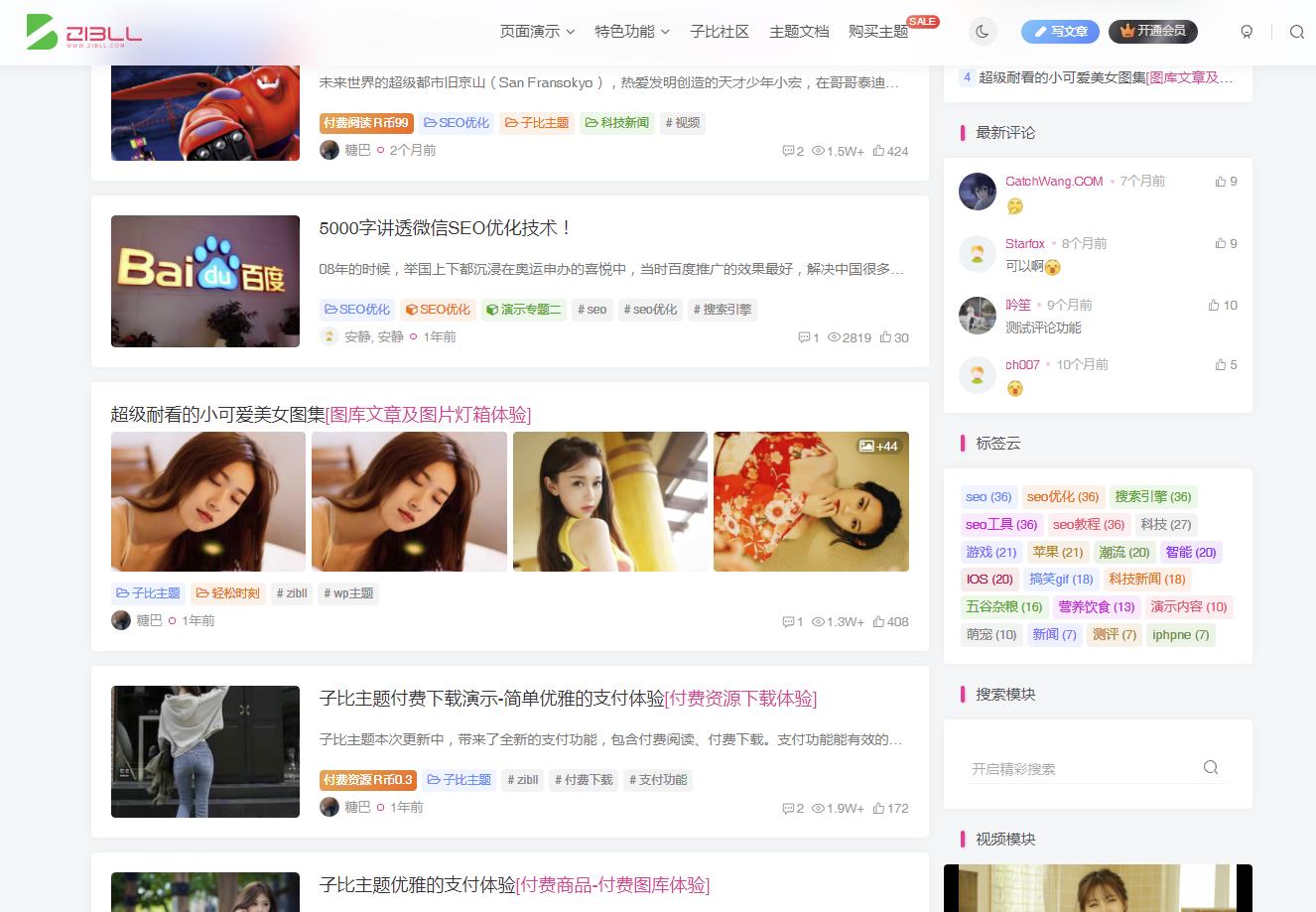
Task: Click the # 搜索引擎 tag on SEO article
Action: pyautogui.click(x=723, y=310)
